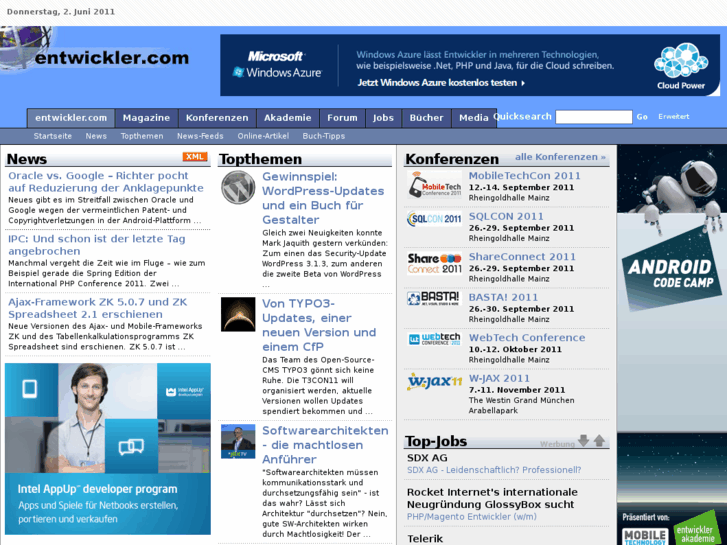Open the Softwarearchitekten speaker thumbnail
The width and height of the screenshot is (727, 545).
tap(238, 441)
